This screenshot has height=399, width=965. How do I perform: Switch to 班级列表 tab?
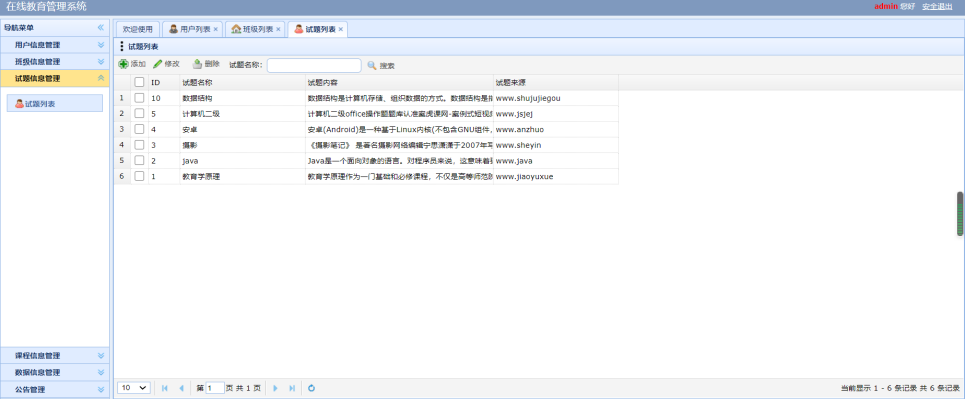pyautogui.click(x=255, y=29)
